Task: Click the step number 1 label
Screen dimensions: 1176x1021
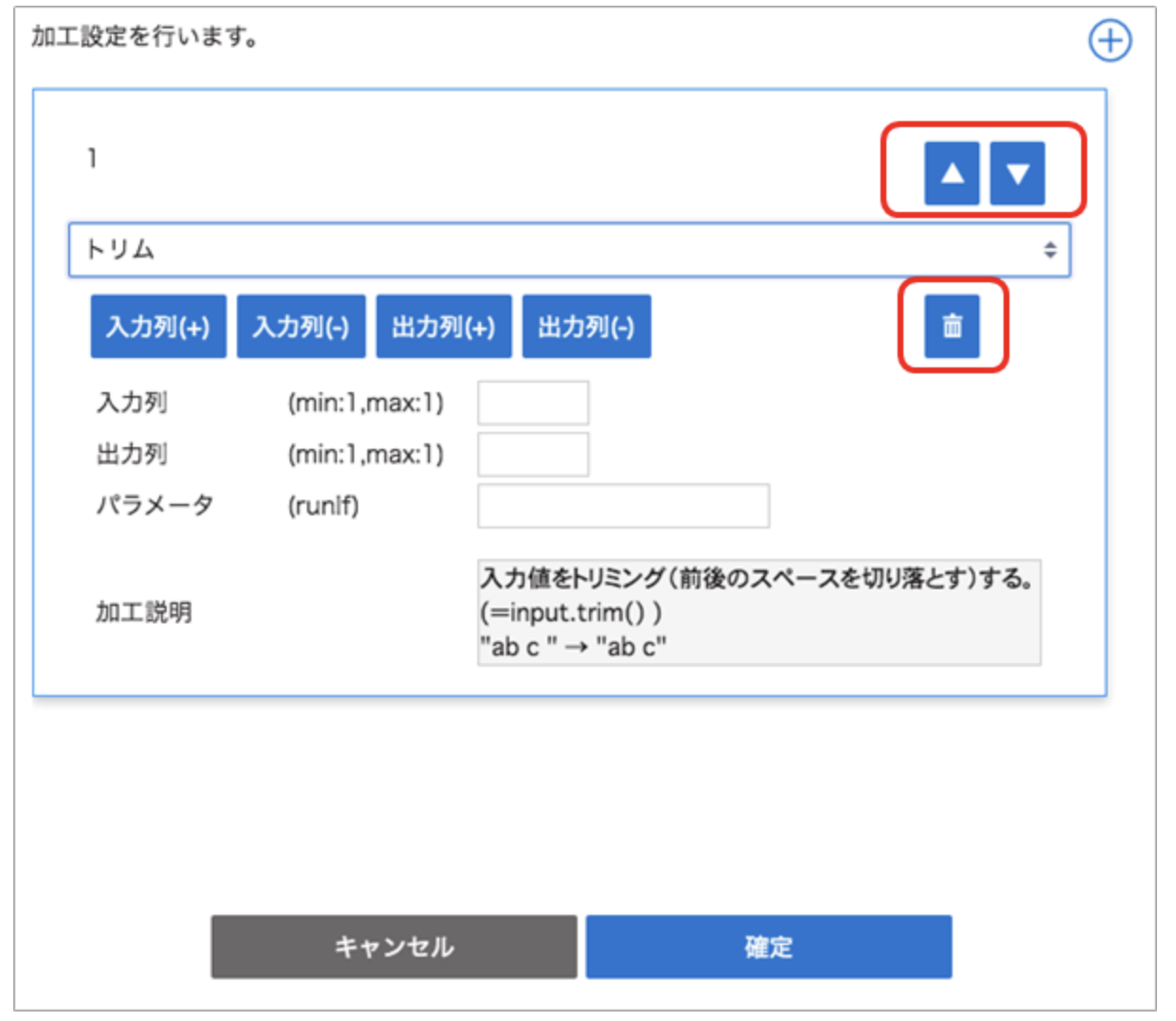Action: 92,158
